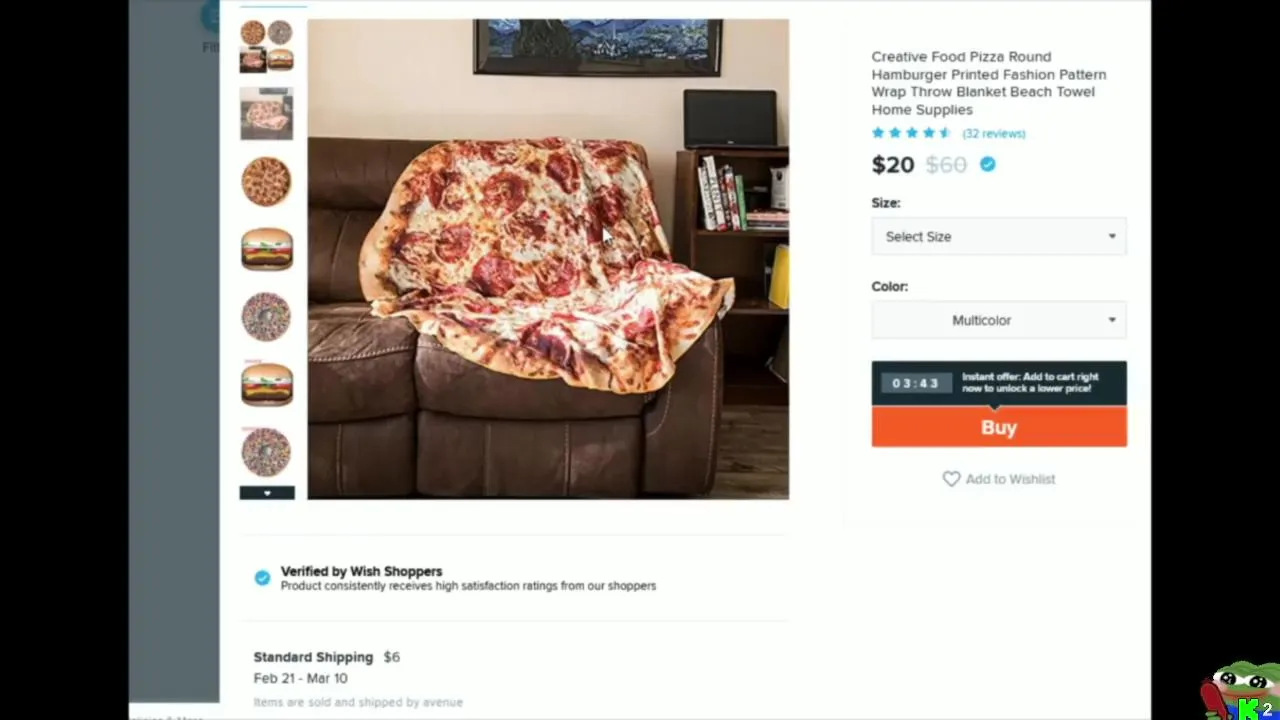The image size is (1280, 720).
Task: Select the first hamburger blanket thumbnail
Action: tap(267, 249)
